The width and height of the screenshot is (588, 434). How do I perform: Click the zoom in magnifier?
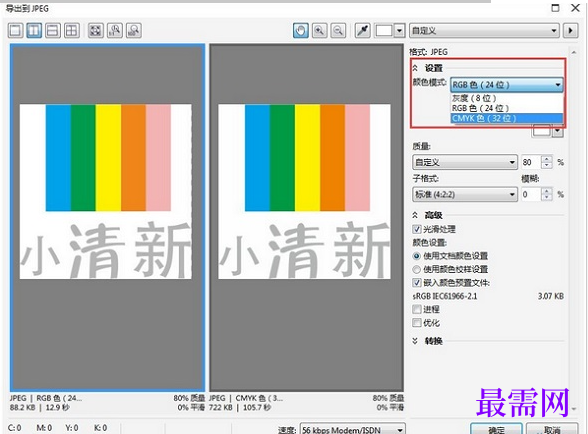tap(320, 30)
